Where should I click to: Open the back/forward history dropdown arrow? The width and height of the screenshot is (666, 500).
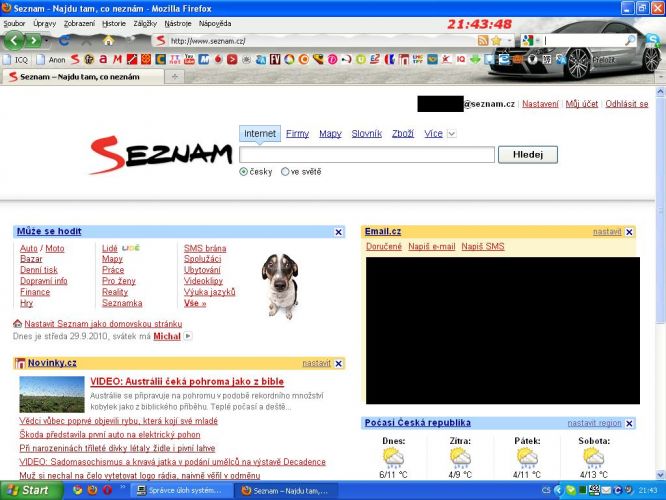(47, 41)
